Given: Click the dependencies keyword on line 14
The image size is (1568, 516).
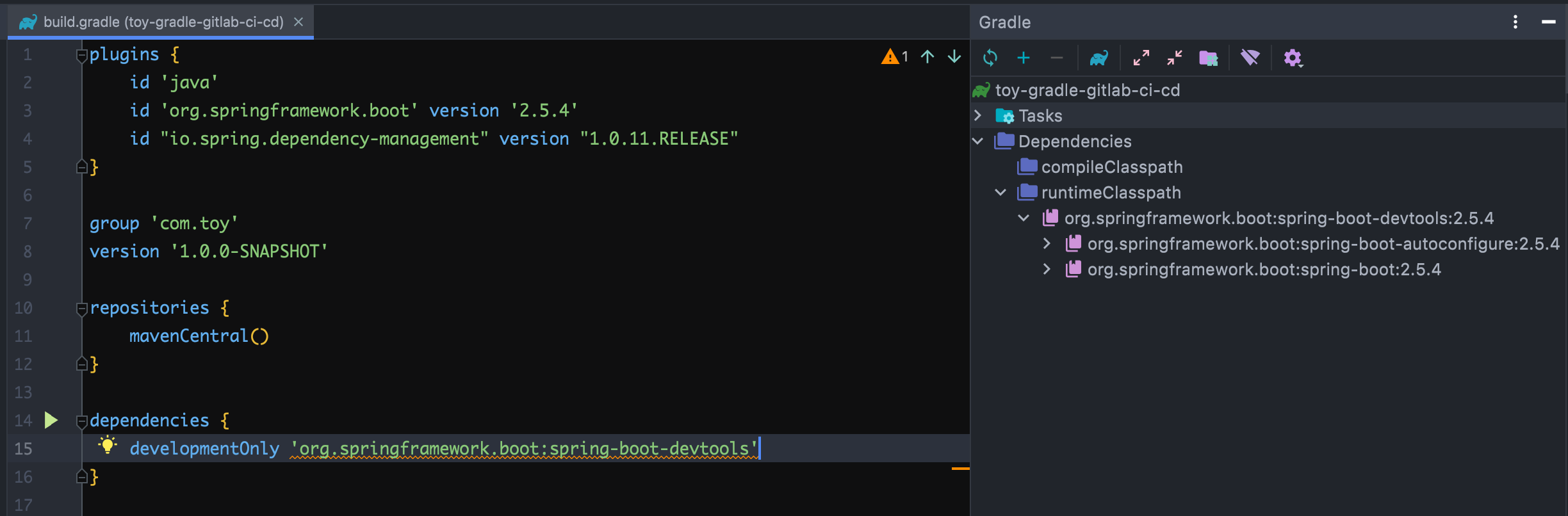Looking at the screenshot, I should (149, 420).
